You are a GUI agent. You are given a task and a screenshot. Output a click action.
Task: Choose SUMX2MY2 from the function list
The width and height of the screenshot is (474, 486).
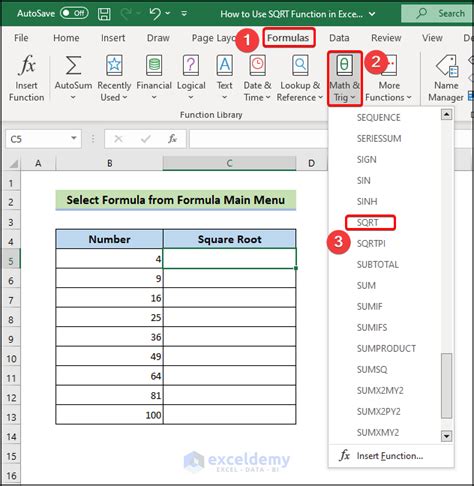[x=380, y=391]
